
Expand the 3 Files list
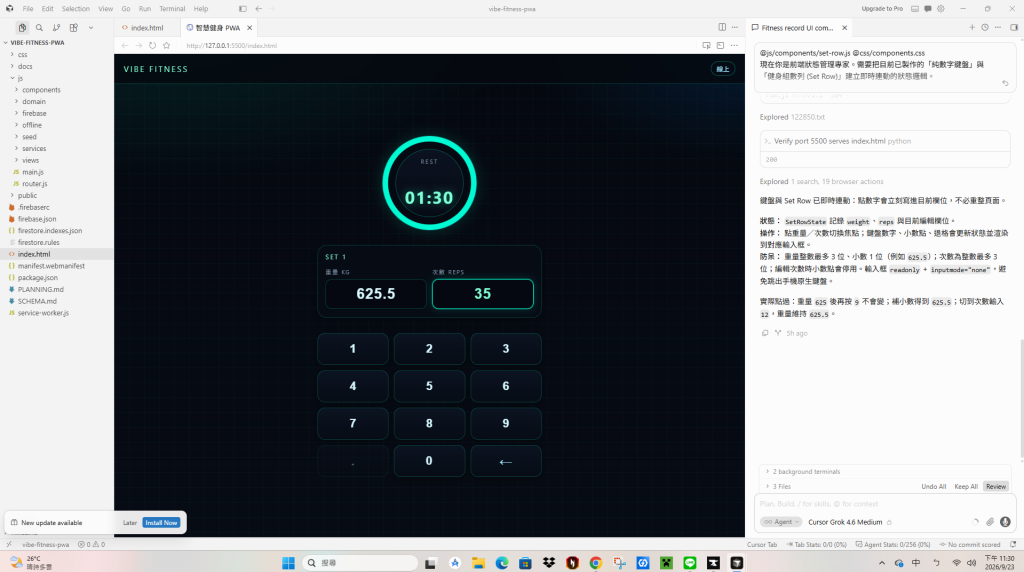point(781,486)
